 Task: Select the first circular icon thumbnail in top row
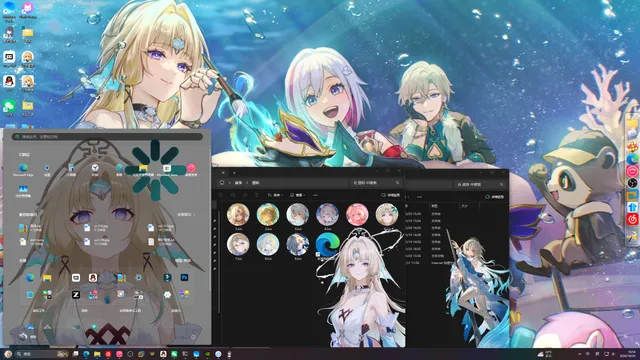[x=238, y=215]
